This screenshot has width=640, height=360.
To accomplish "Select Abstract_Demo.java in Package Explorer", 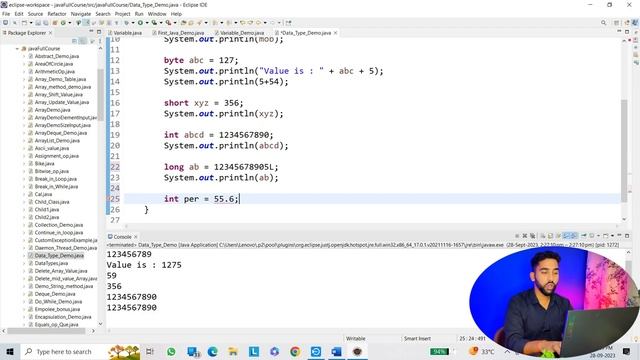I will point(57,56).
